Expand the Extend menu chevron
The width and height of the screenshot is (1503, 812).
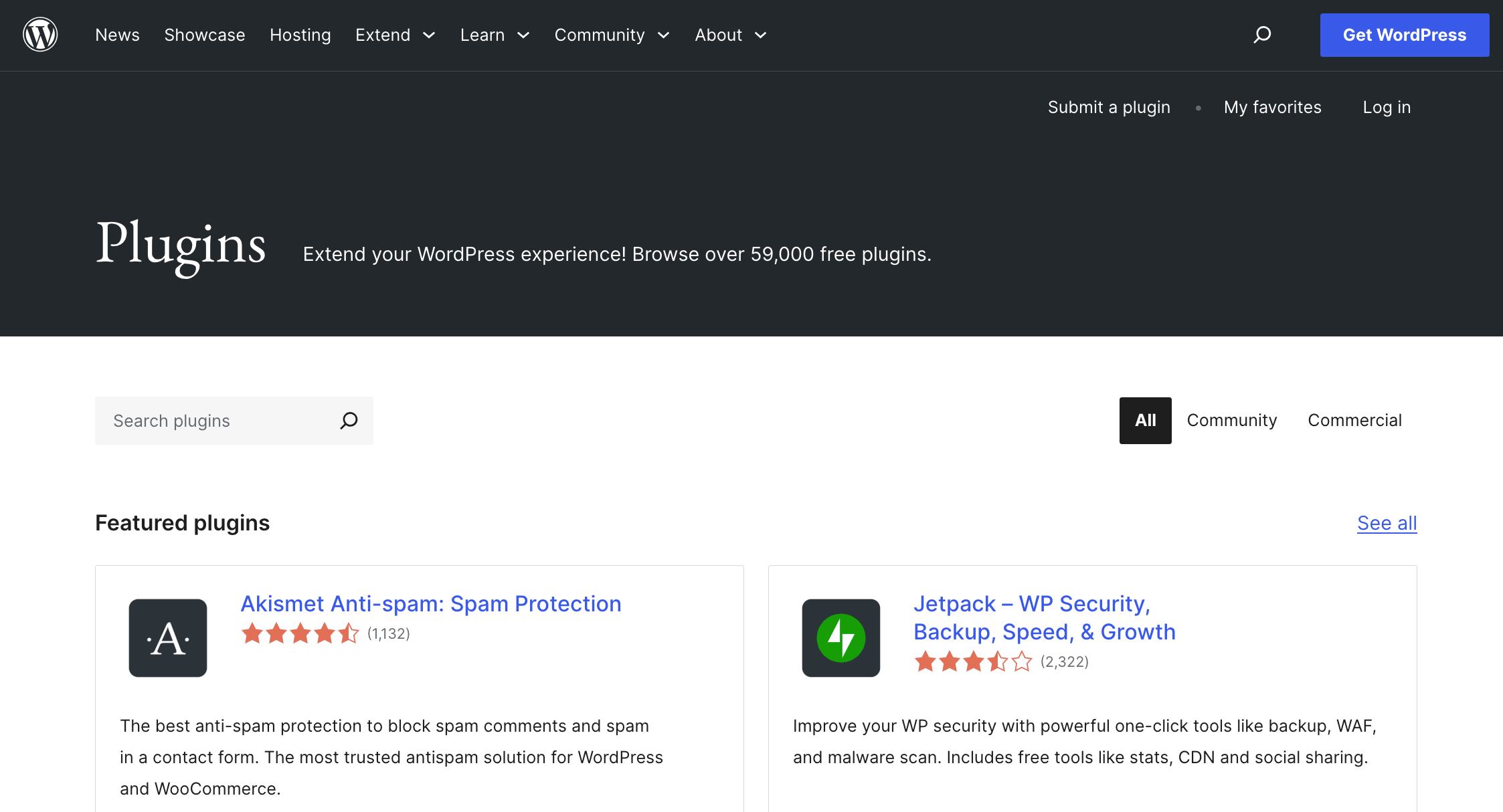[x=430, y=35]
